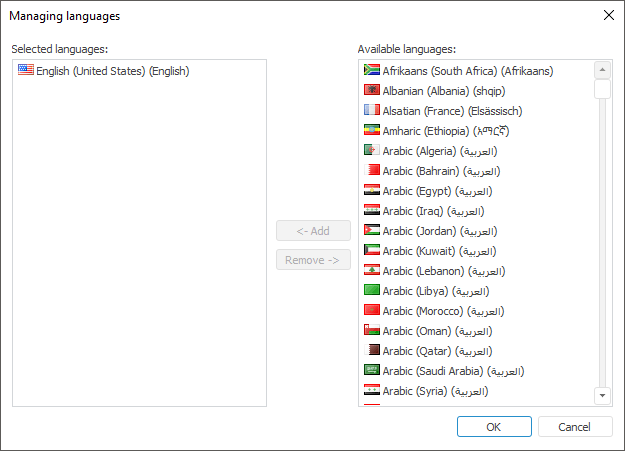The image size is (625, 451).
Task: Click the Albania flag icon
Action: [x=371, y=90]
